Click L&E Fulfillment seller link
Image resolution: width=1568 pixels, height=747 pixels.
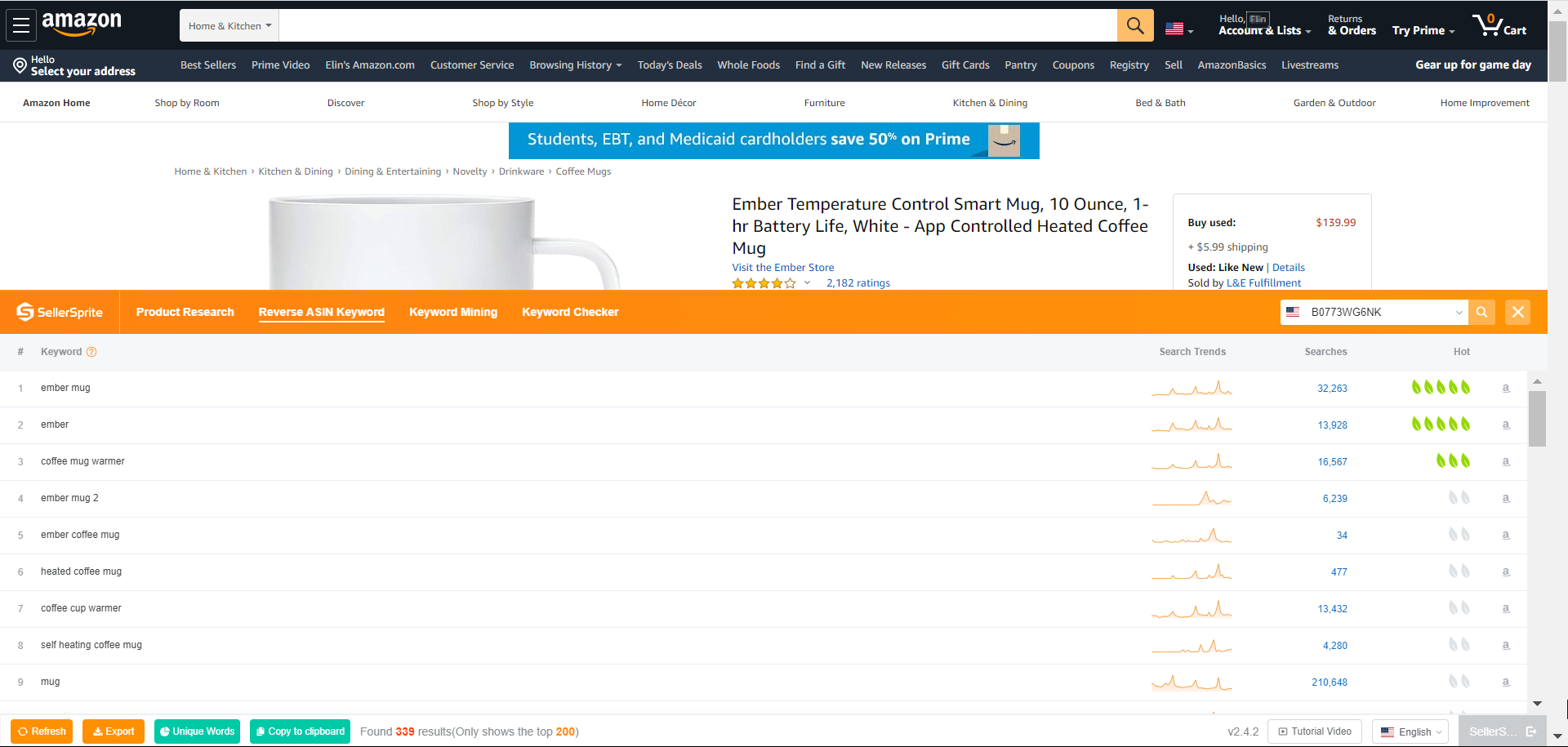point(1263,283)
